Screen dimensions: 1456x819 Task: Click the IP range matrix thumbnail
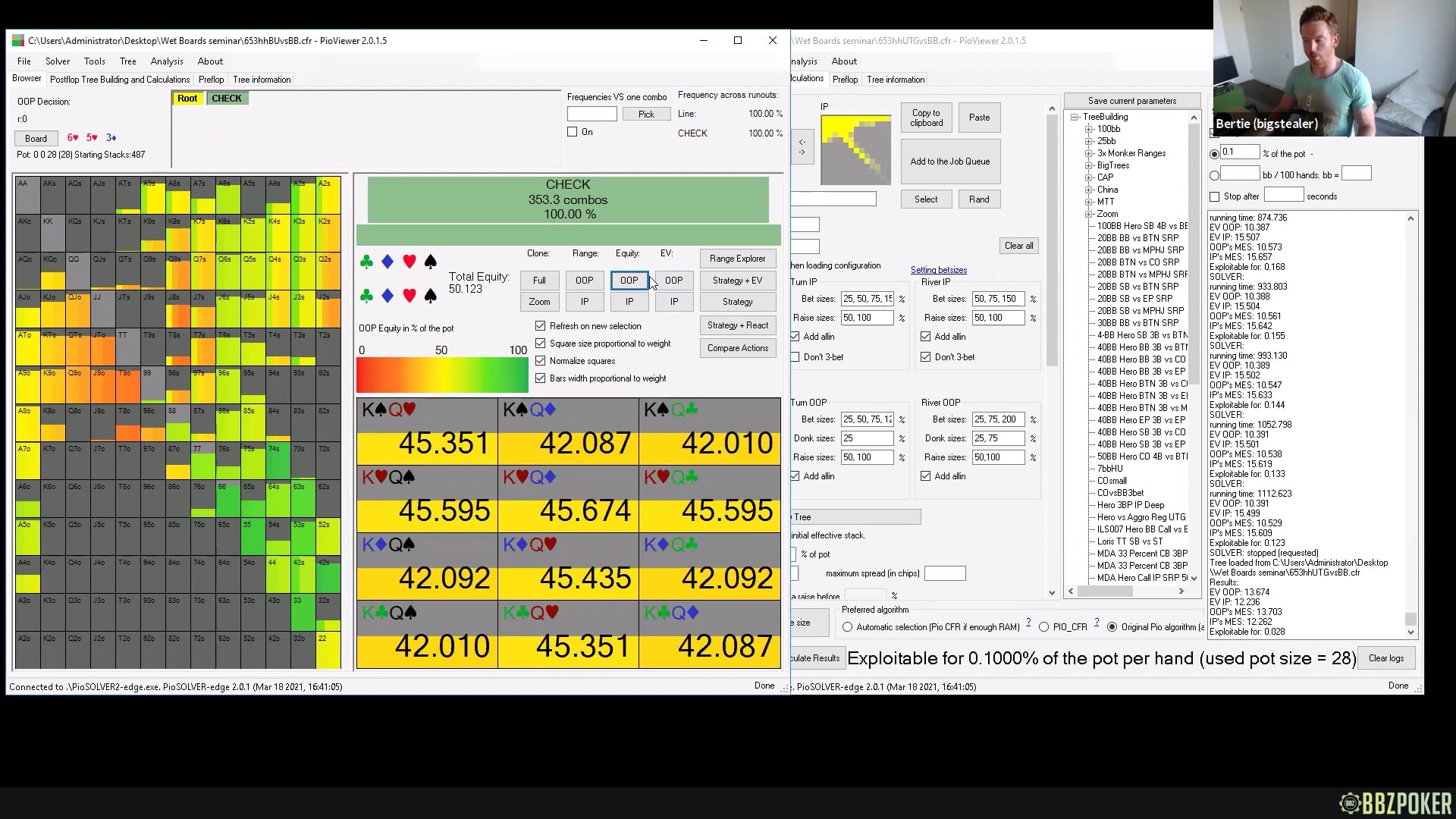pyautogui.click(x=855, y=149)
